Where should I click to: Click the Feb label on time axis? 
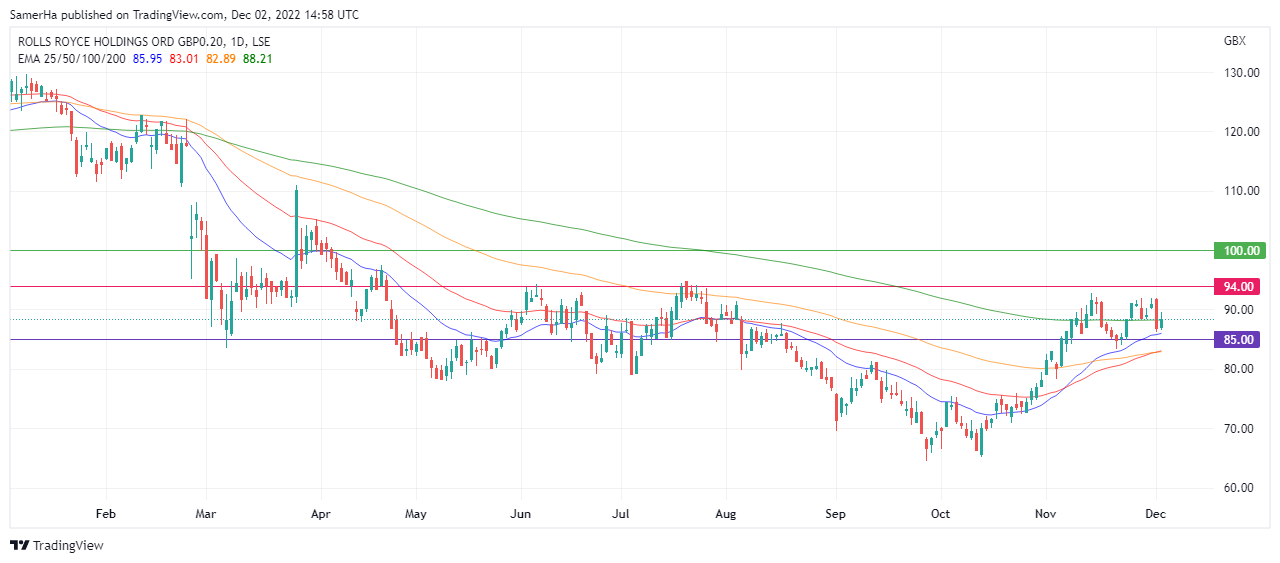[106, 514]
